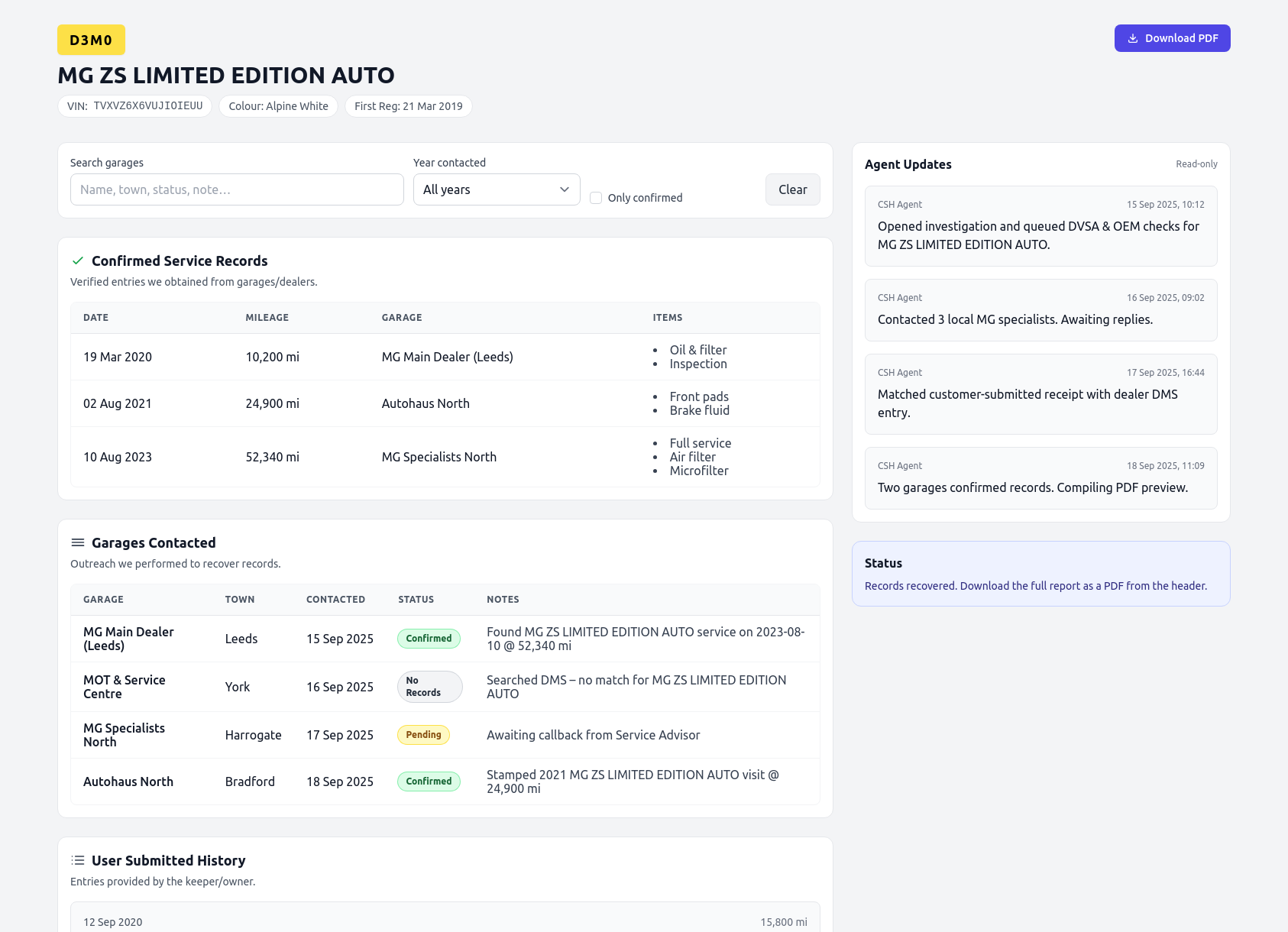Click the Status column header in garages table
This screenshot has height=932, width=1288.
pyautogui.click(x=416, y=600)
